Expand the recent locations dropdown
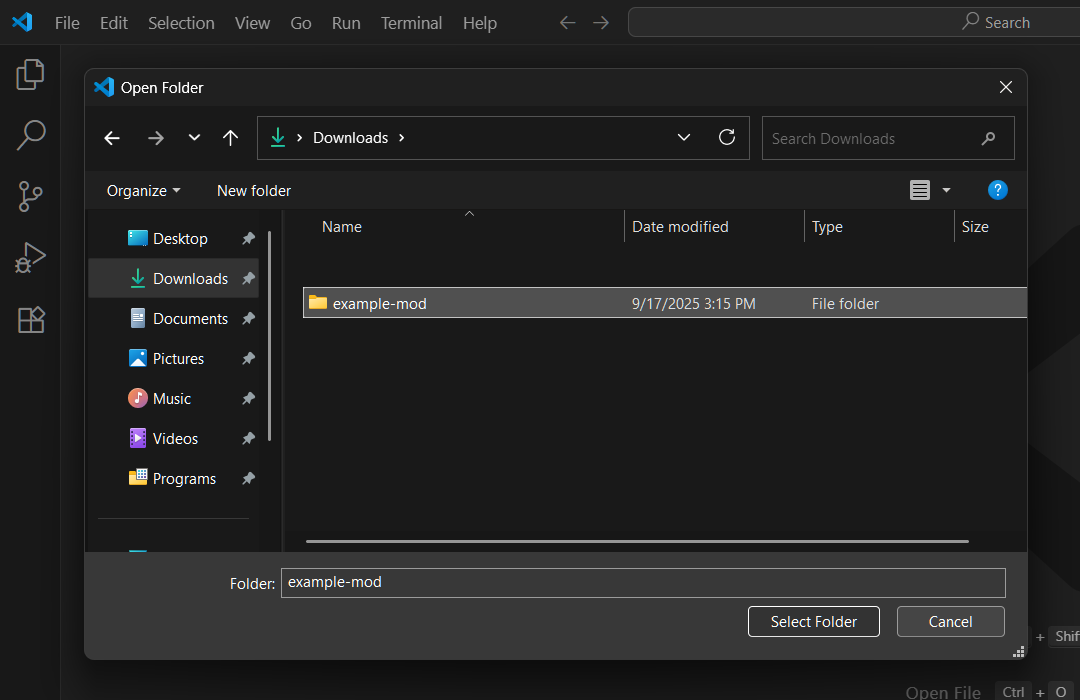The image size is (1080, 700). click(194, 138)
